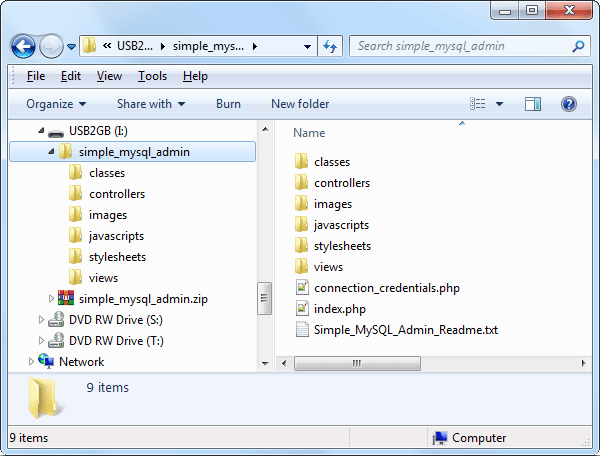Screen dimensions: 600x456
Task: Click file list scroll left arrow
Action: (x=284, y=363)
